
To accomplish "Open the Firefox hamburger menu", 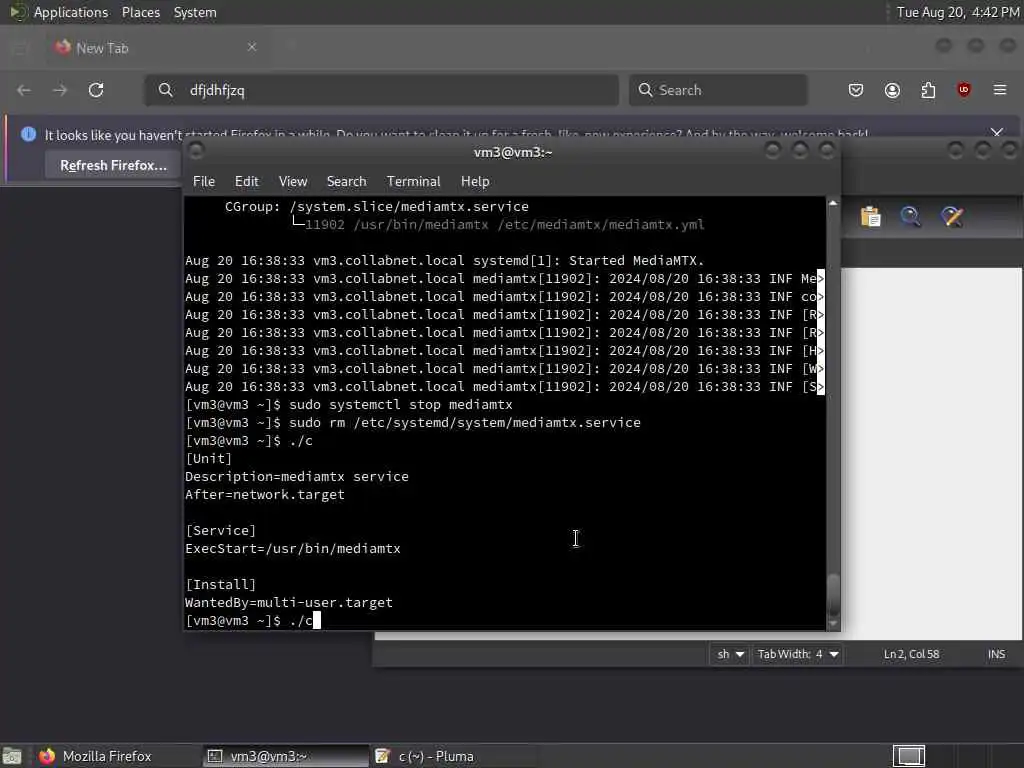I will [1000, 90].
